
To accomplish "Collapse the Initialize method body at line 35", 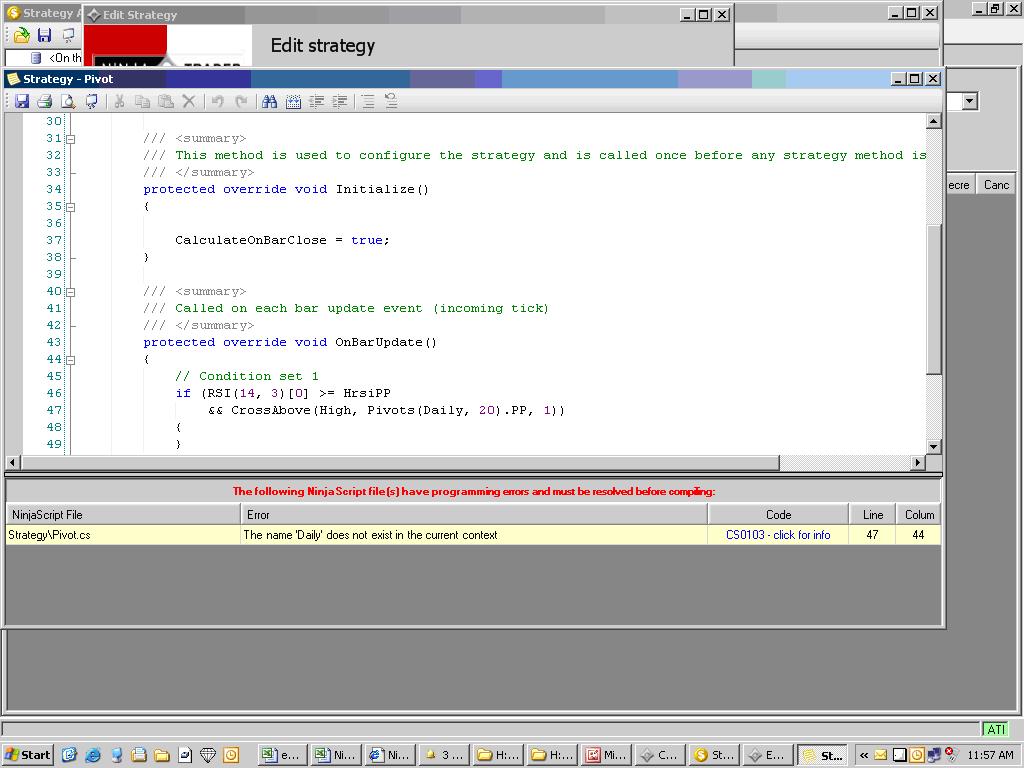I will pos(71,207).
